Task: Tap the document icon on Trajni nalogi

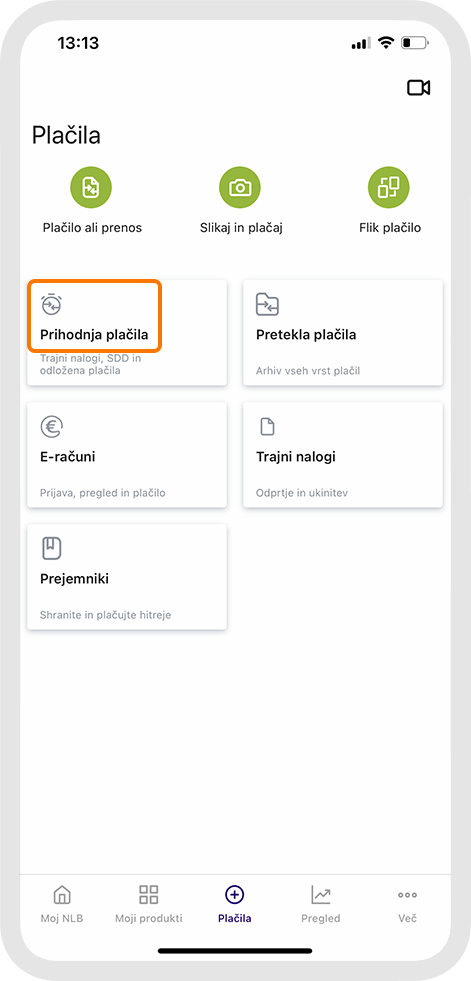Action: point(267,427)
